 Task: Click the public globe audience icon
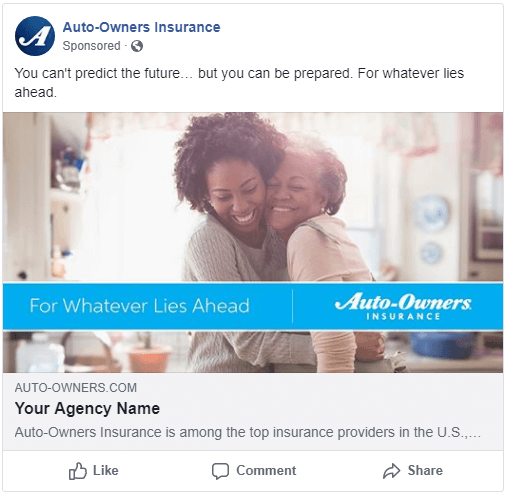tap(137, 46)
